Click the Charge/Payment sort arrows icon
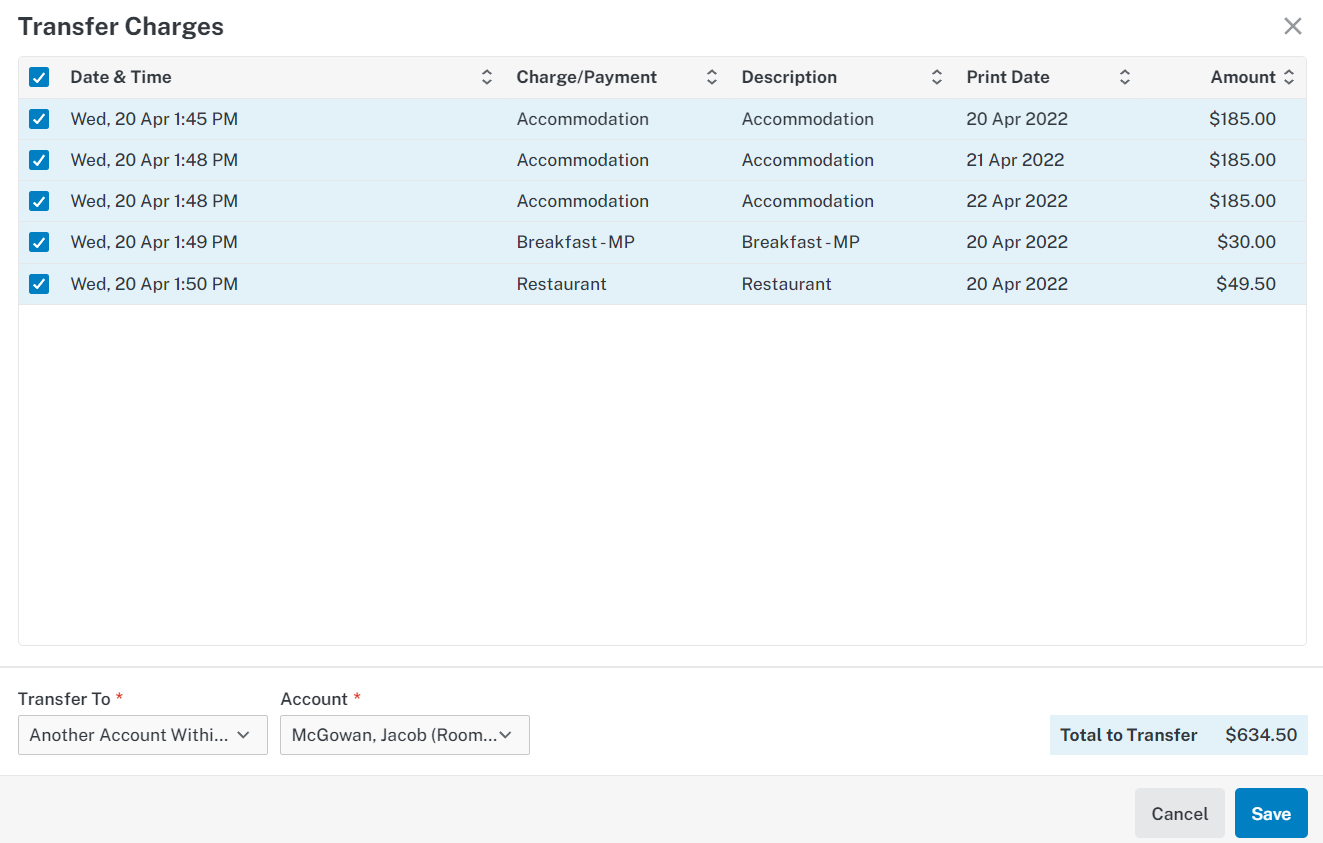This screenshot has width=1323, height=843. click(712, 77)
